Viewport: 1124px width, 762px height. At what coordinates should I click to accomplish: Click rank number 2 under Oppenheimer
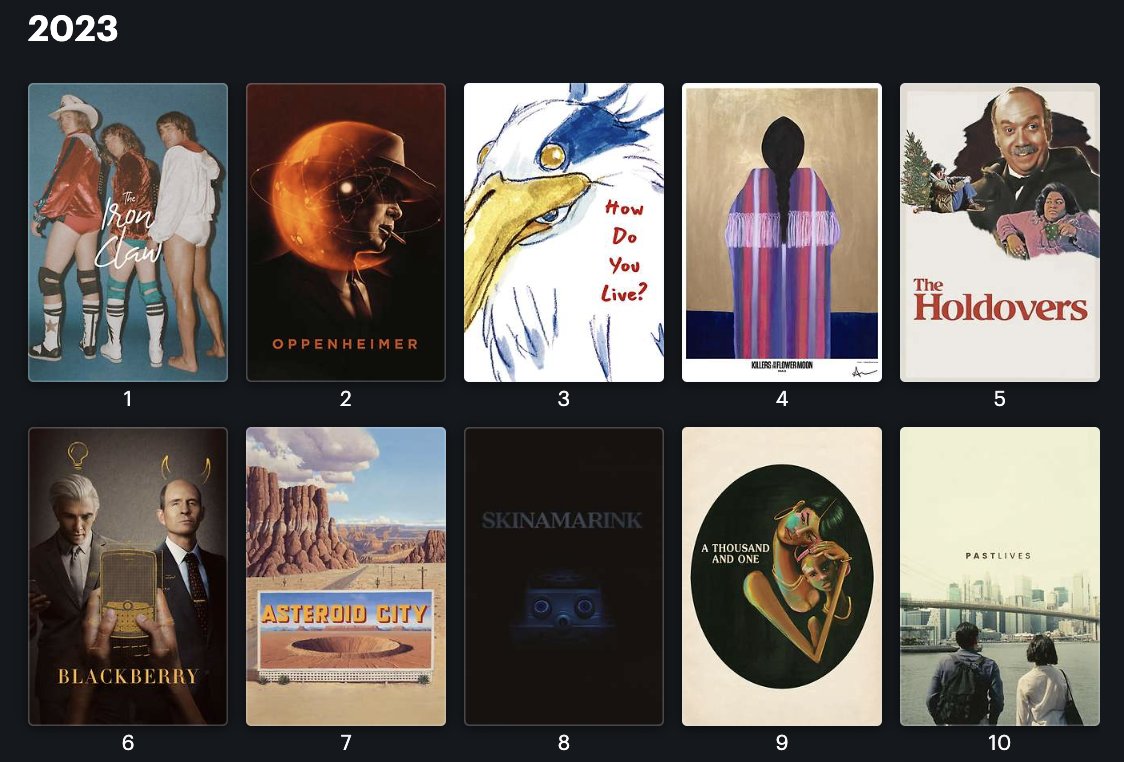pyautogui.click(x=346, y=399)
